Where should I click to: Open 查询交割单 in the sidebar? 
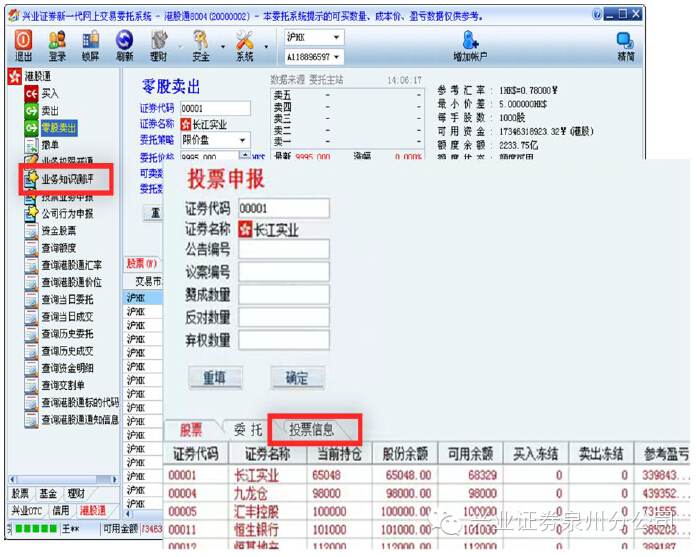pyautogui.click(x=63, y=385)
